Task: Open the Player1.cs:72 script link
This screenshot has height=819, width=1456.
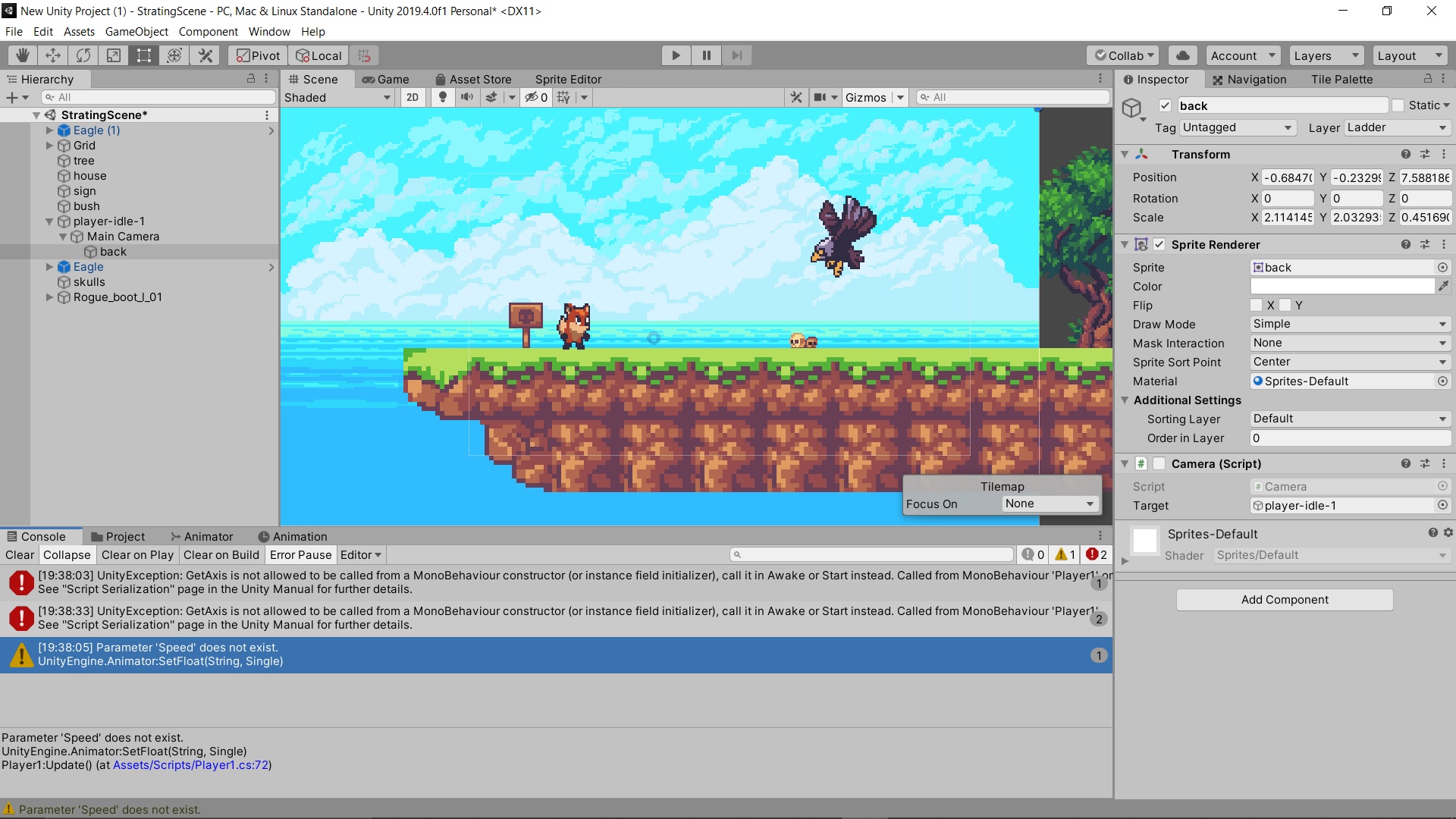Action: 191,765
